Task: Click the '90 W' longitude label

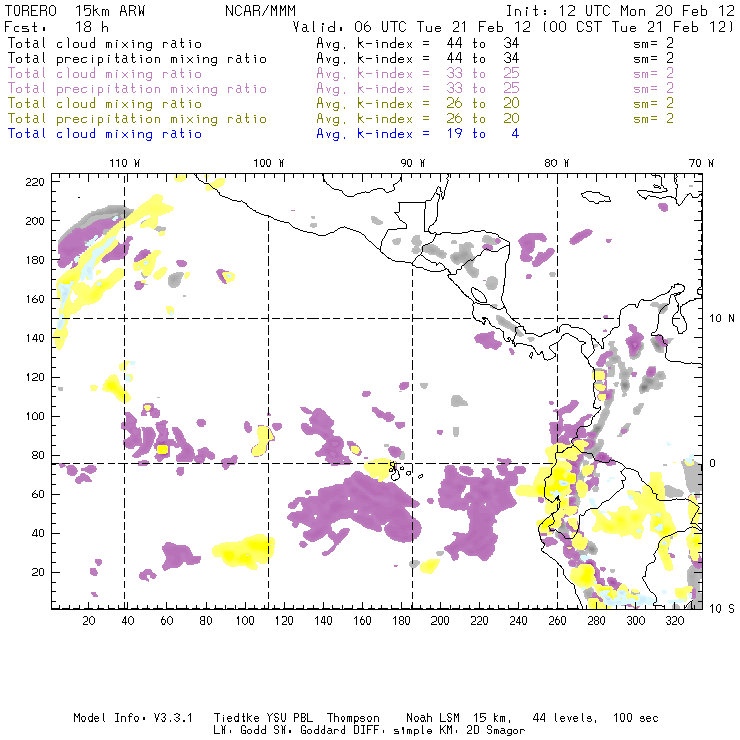Action: (x=412, y=163)
